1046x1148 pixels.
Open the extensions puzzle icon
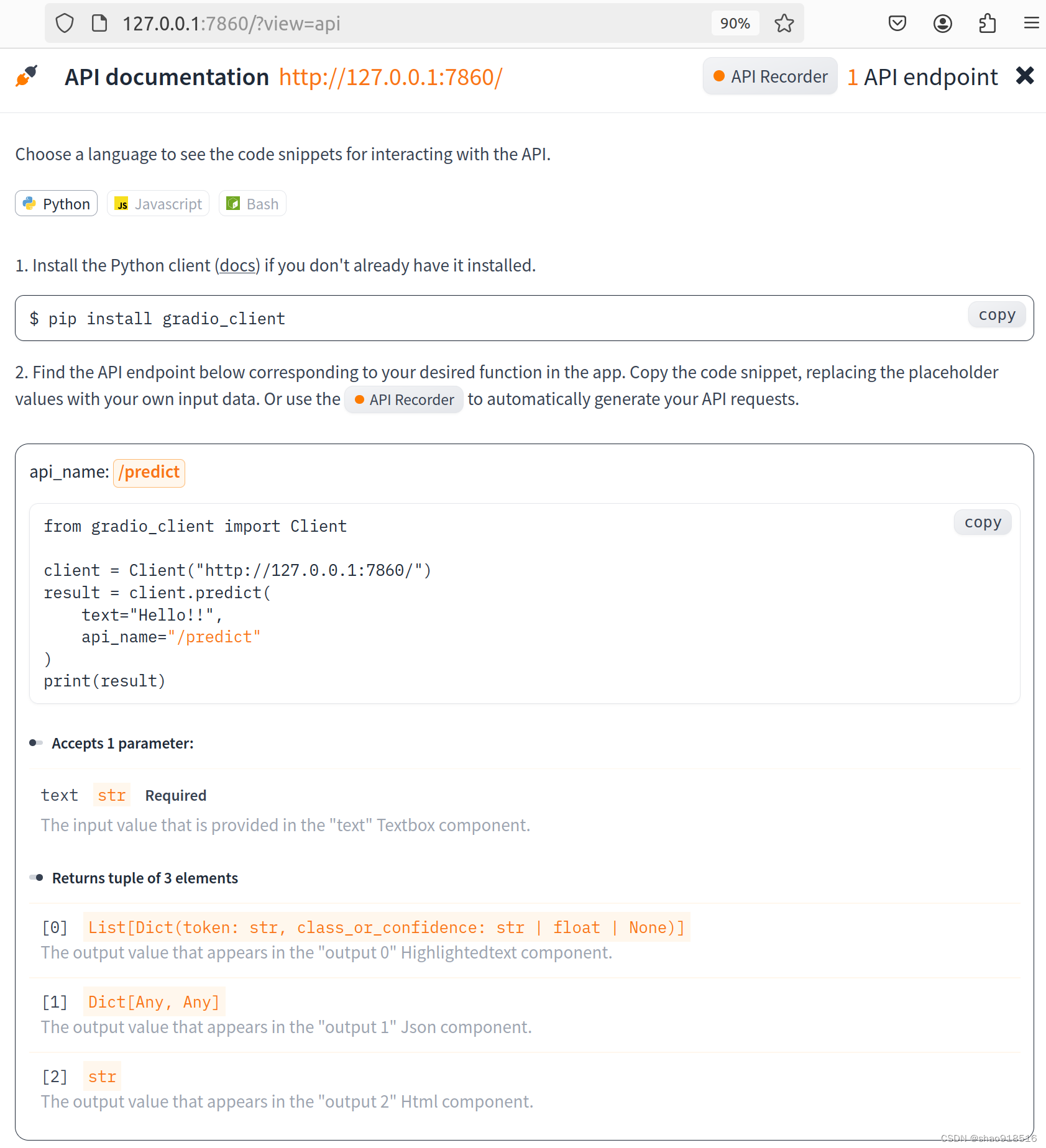(987, 24)
